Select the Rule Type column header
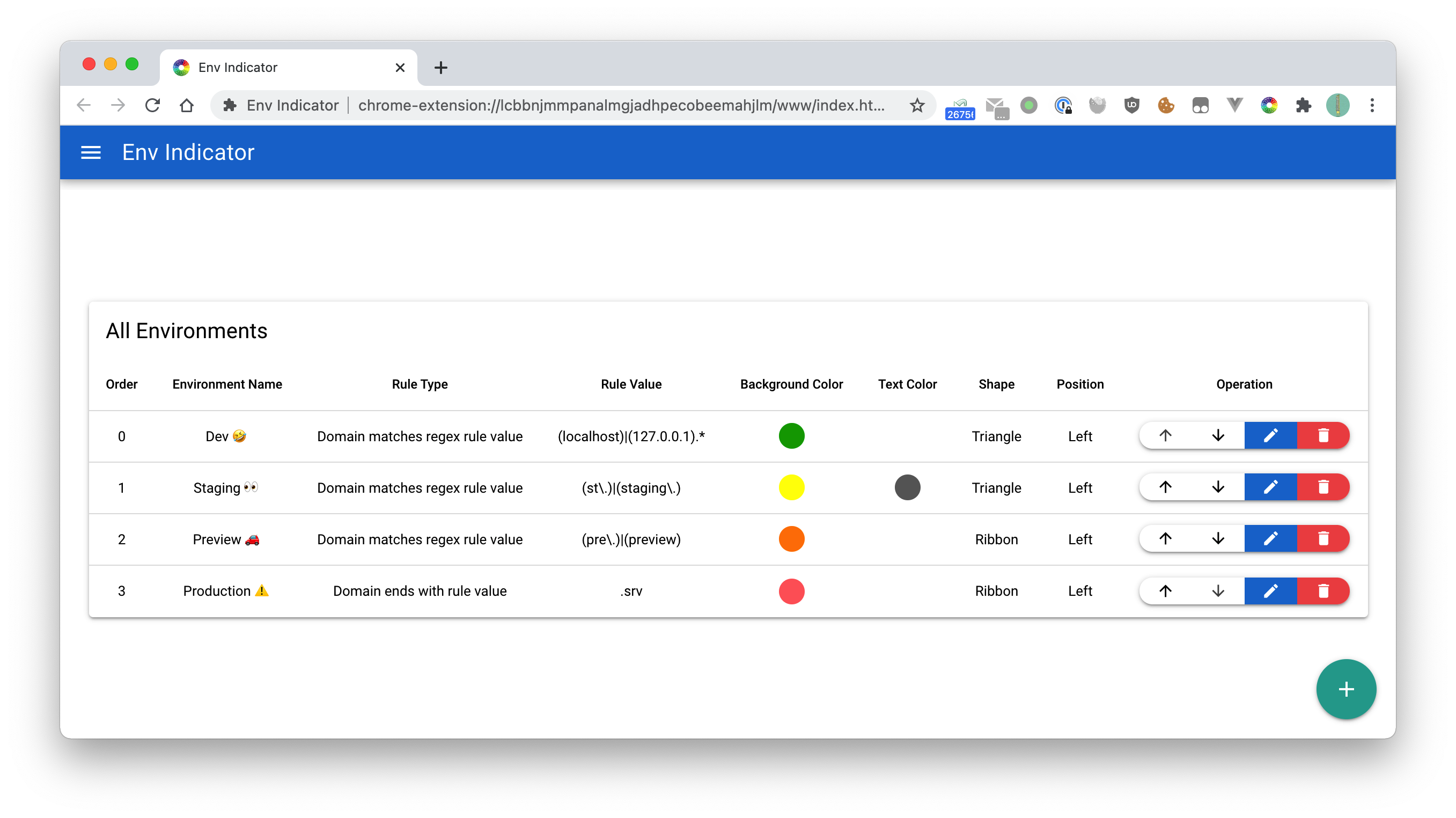The height and width of the screenshot is (818, 1456). (x=419, y=384)
